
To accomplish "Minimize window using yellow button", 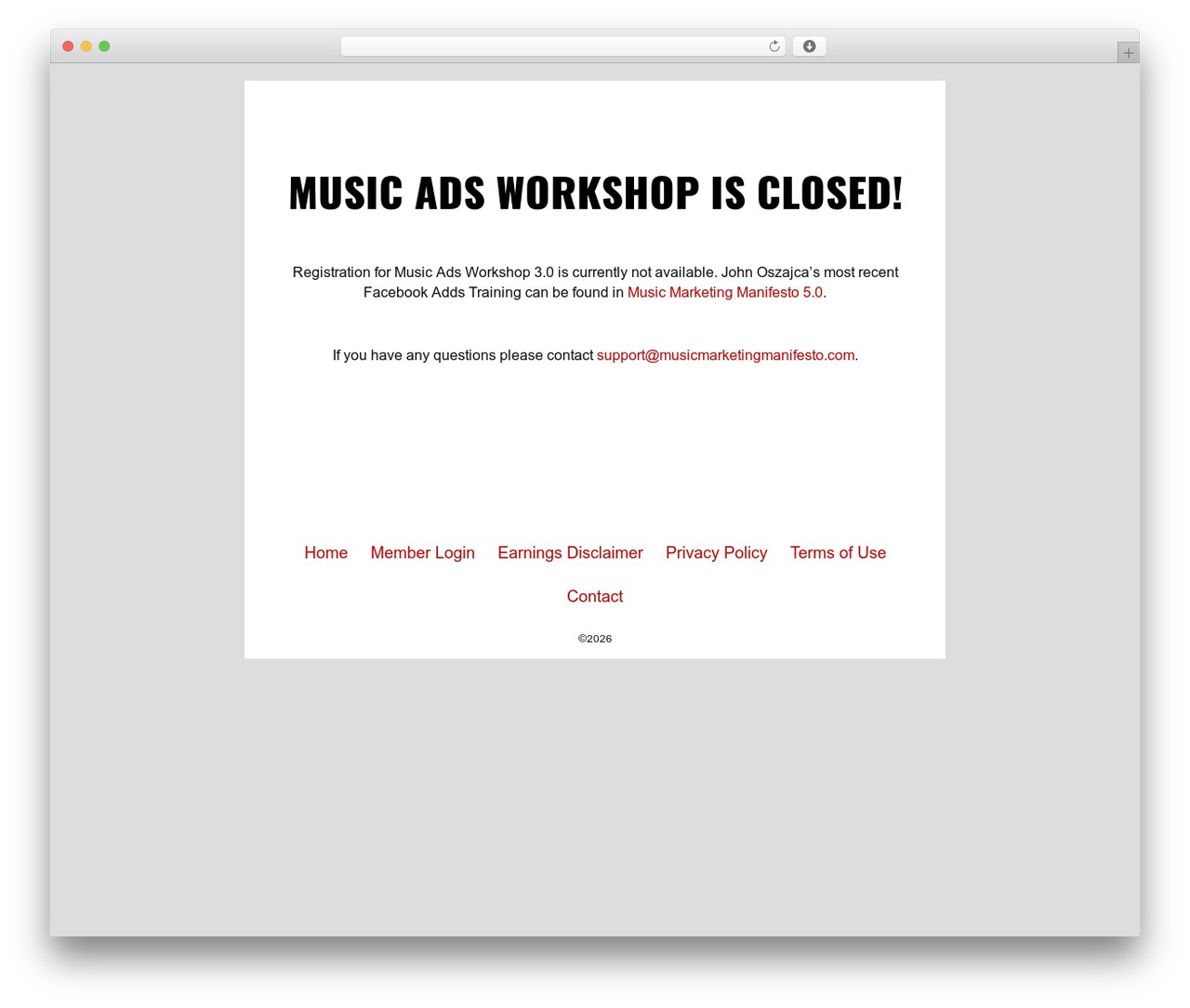I will tap(86, 46).
